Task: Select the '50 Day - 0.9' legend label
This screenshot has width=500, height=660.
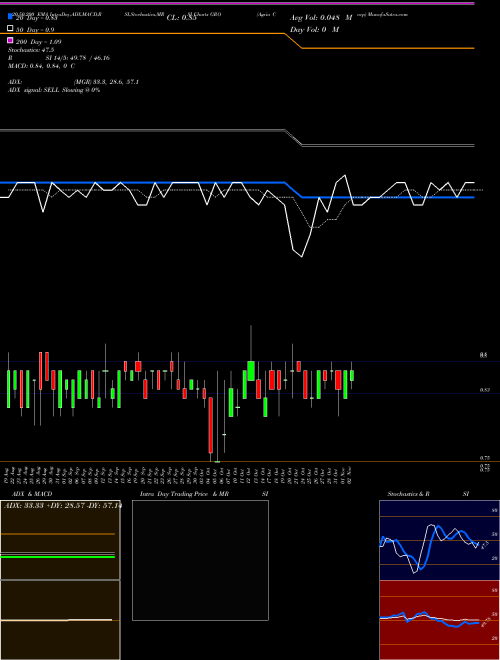Action: point(35,30)
